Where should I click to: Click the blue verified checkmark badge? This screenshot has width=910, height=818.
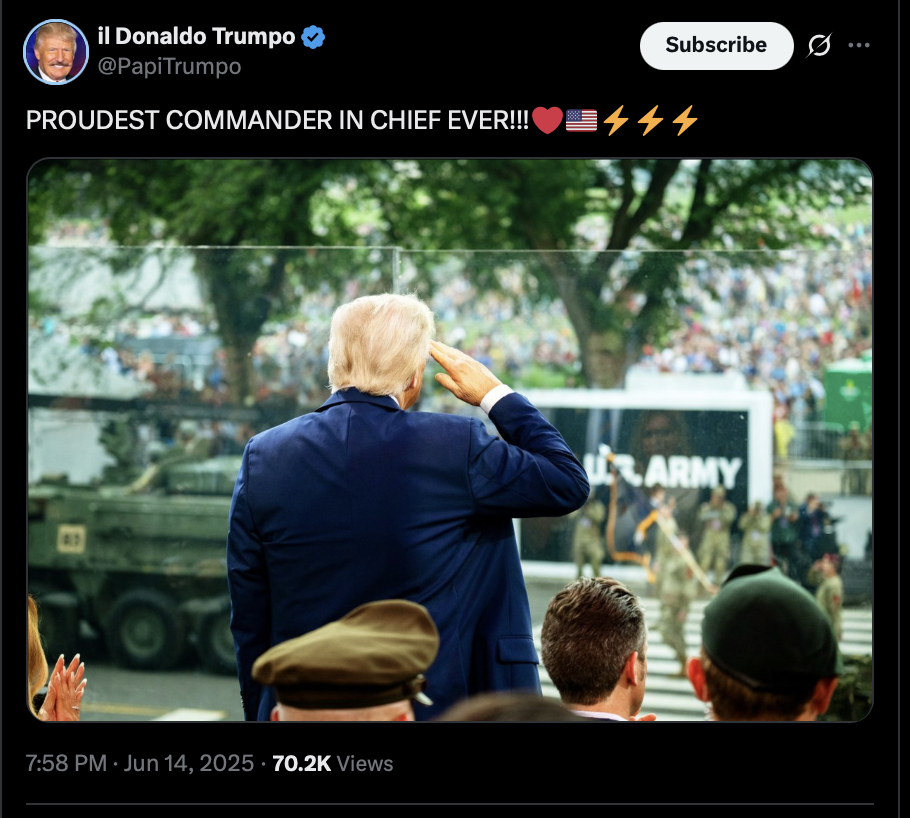(x=313, y=37)
